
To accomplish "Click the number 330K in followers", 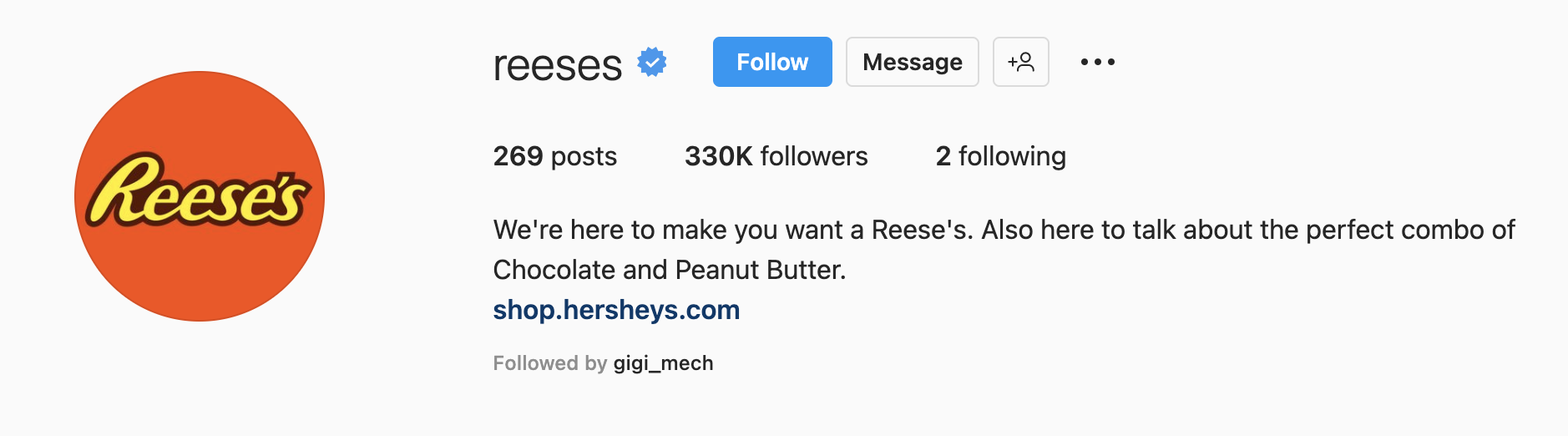I will tap(719, 156).
